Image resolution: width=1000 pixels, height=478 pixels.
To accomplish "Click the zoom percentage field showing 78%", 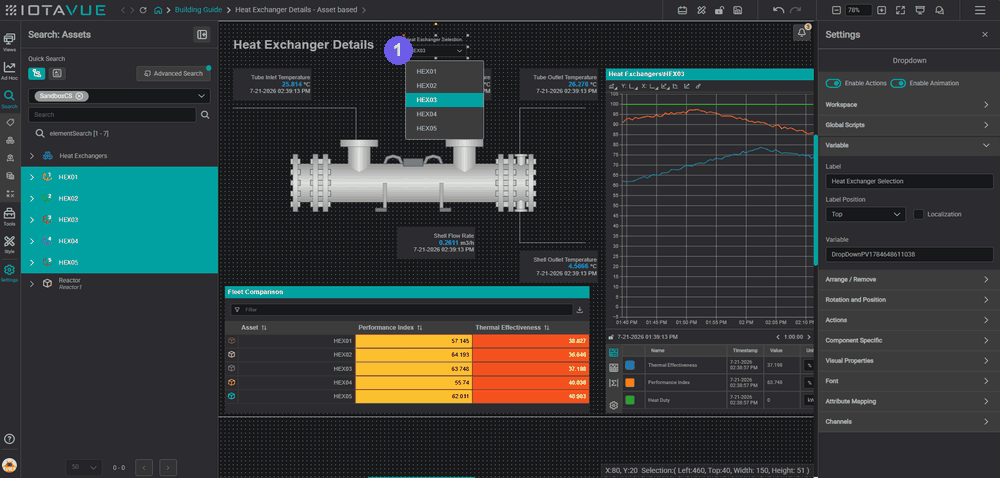I will (x=859, y=10).
